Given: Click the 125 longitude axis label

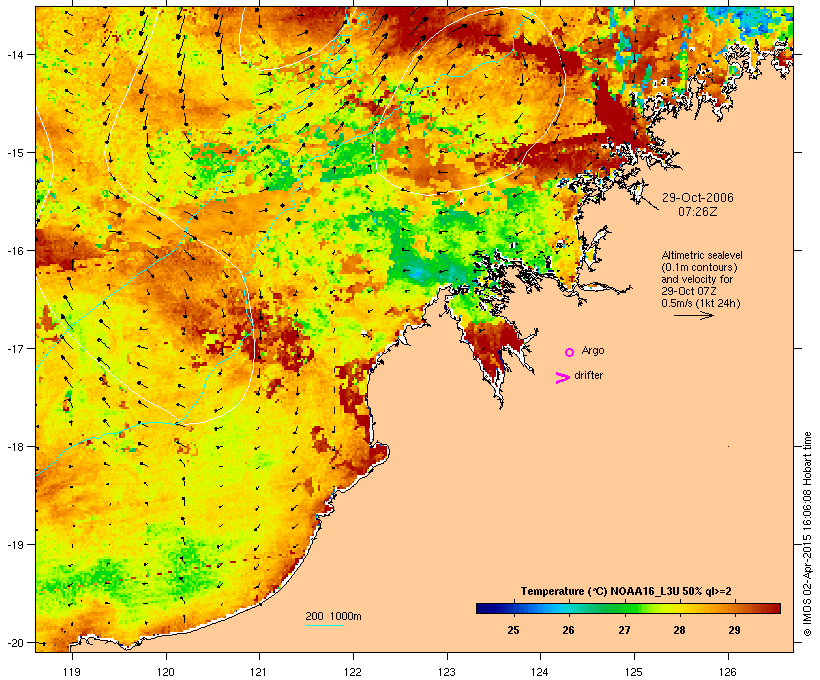Looking at the screenshot, I should point(634,672).
